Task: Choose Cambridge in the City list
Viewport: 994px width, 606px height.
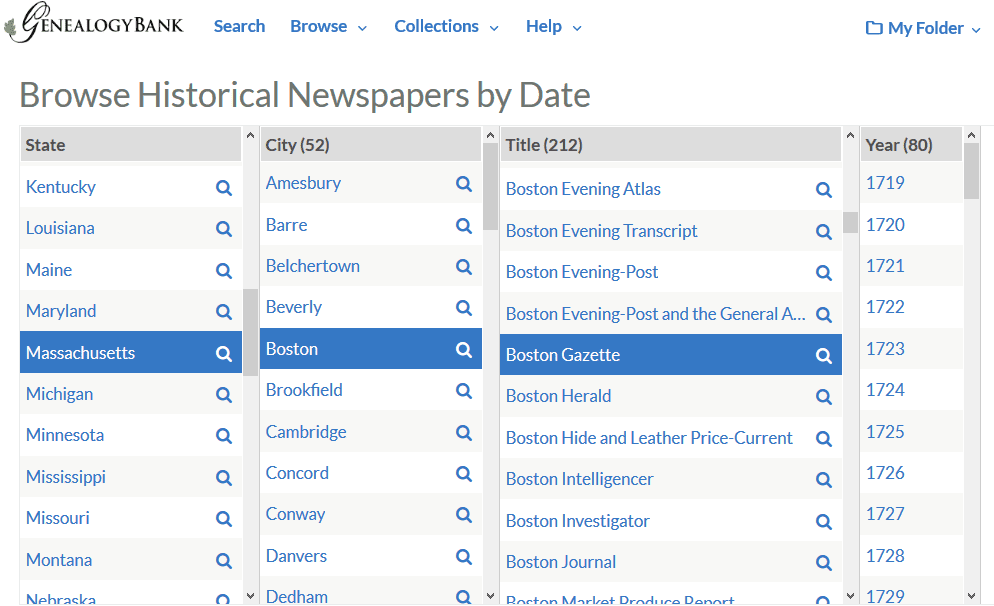Action: (306, 432)
